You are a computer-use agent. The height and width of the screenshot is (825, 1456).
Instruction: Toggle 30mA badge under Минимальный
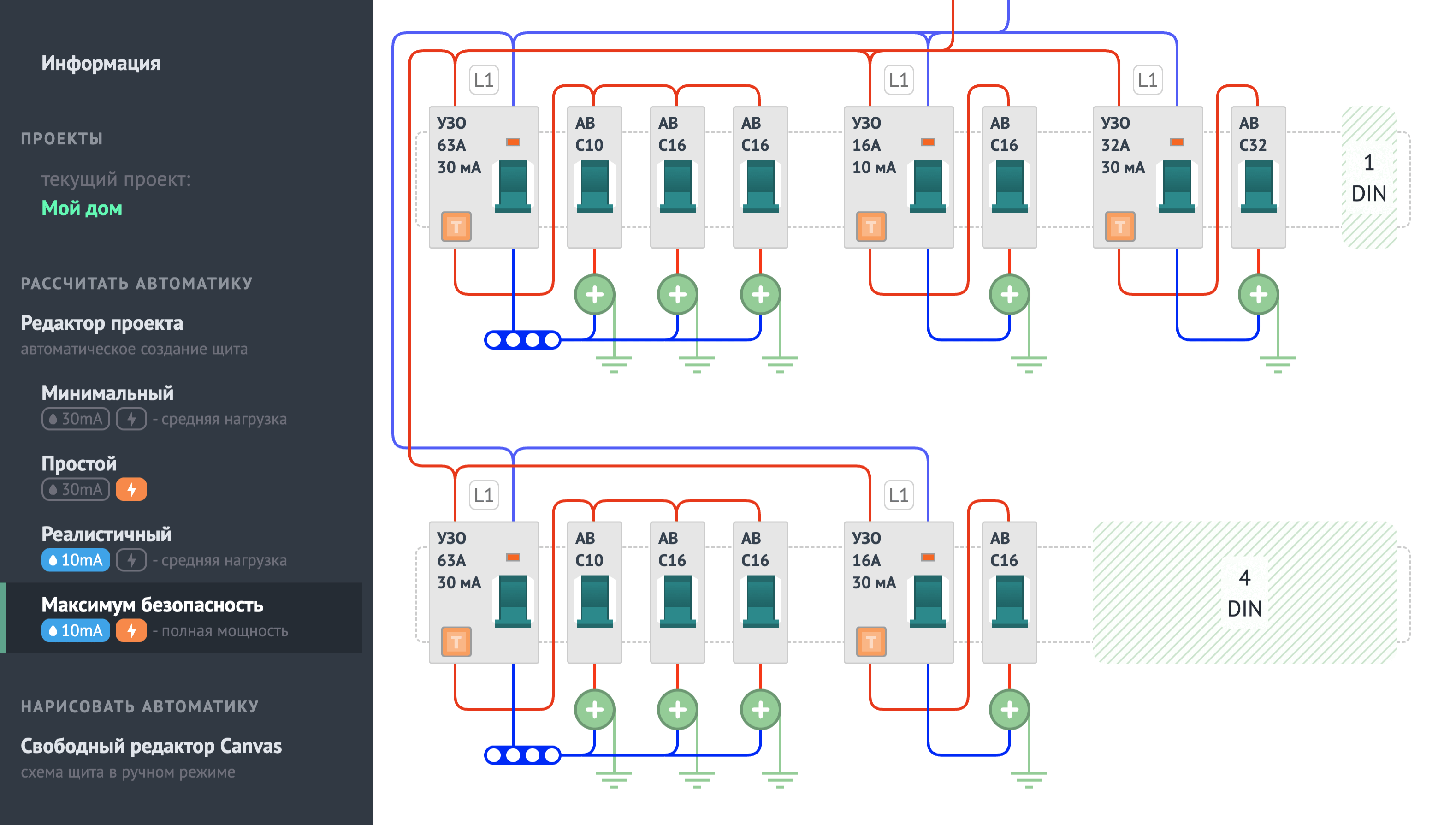pos(75,419)
